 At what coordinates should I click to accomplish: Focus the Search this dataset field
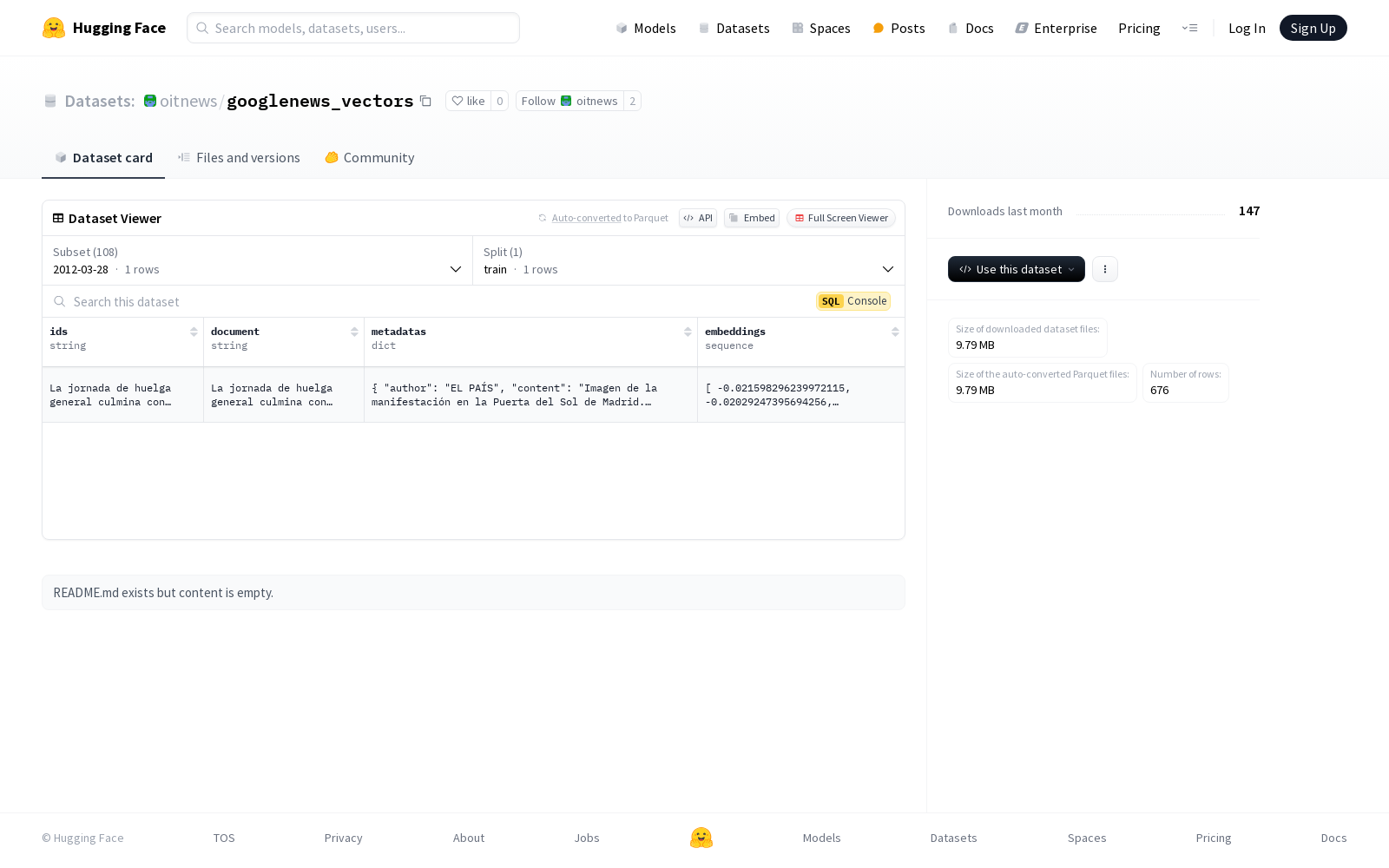pyautogui.click(x=425, y=301)
